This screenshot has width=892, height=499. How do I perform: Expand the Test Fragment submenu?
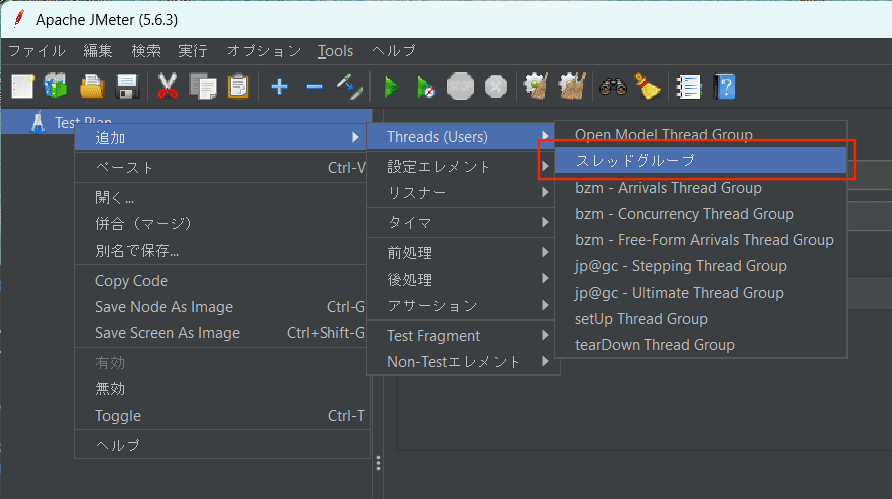[x=463, y=336]
